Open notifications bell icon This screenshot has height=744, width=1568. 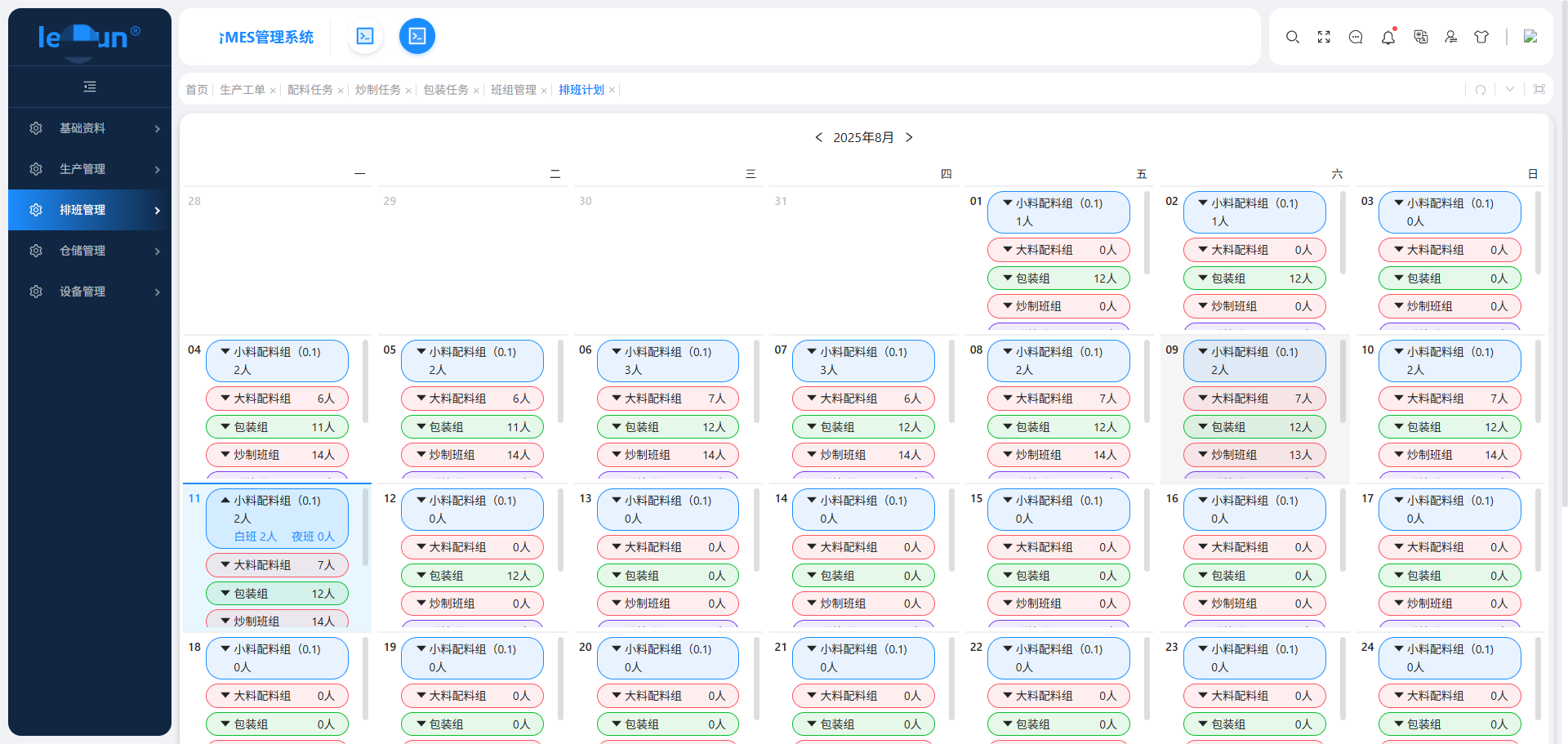click(x=1388, y=37)
